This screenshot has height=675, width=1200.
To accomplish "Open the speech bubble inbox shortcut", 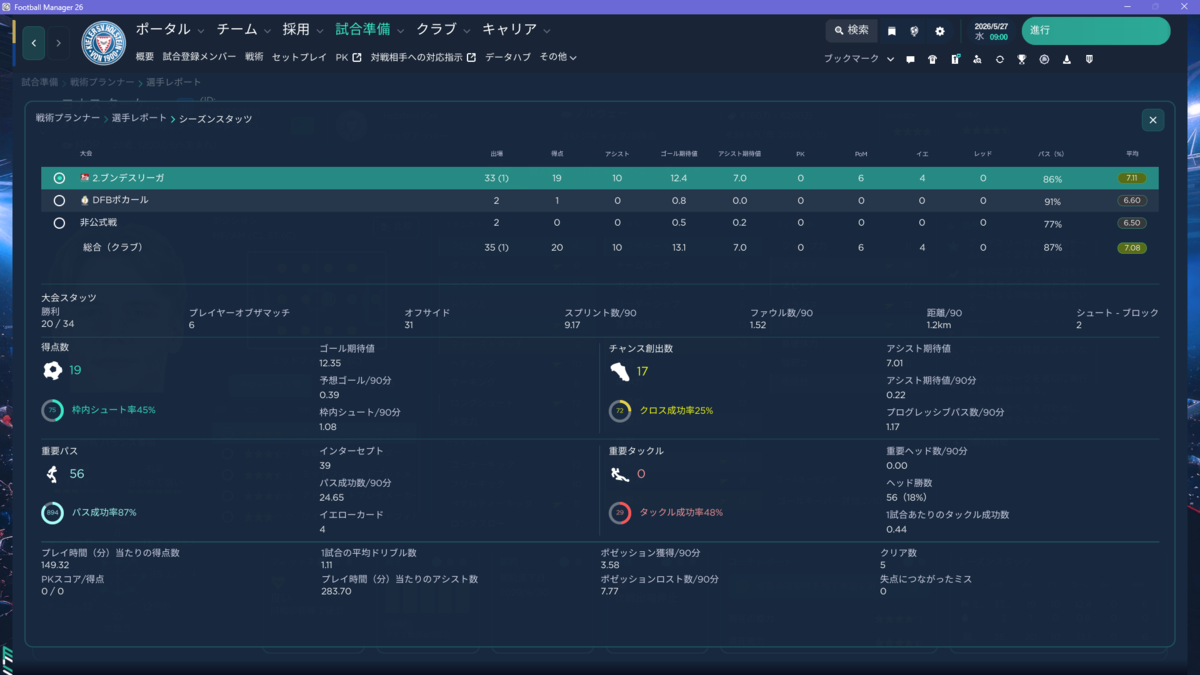I will pyautogui.click(x=910, y=59).
